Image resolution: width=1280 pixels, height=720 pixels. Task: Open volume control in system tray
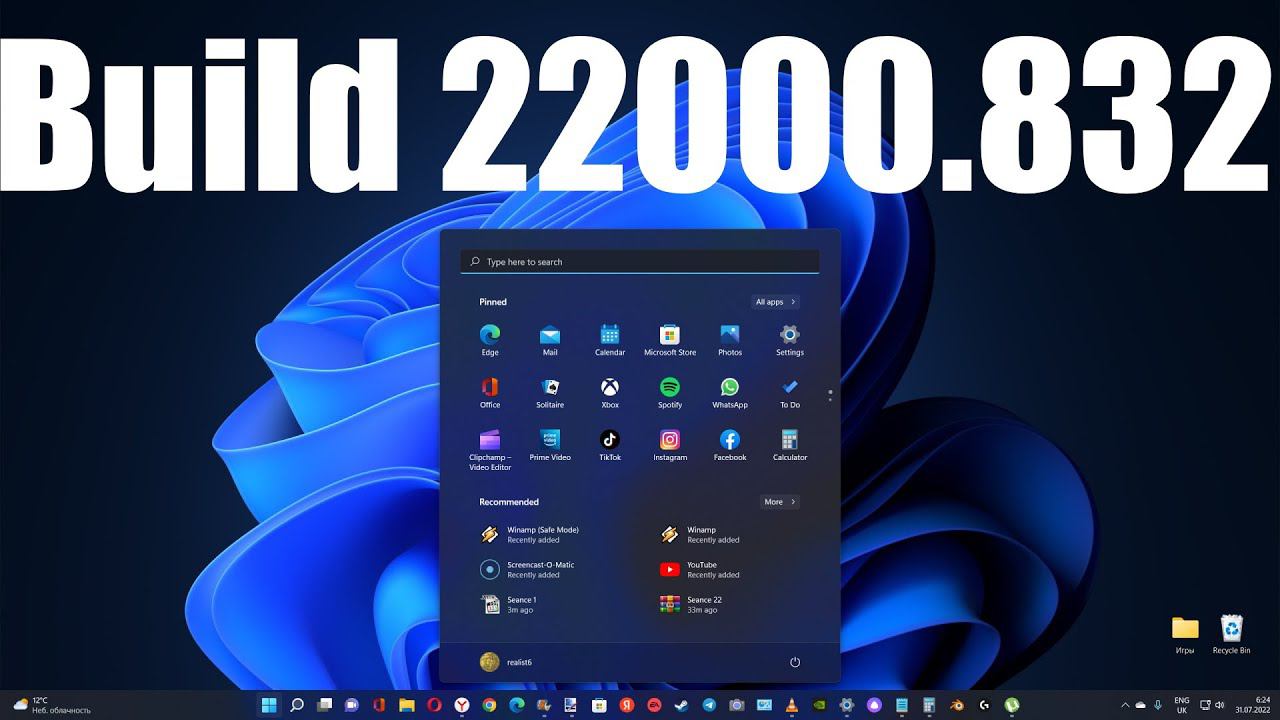[1220, 705]
